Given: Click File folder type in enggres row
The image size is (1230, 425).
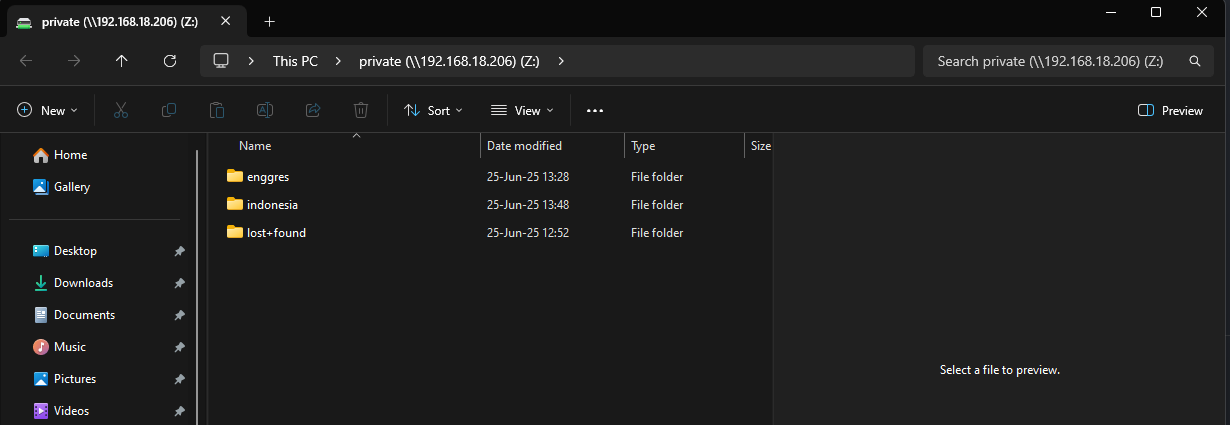Looking at the screenshot, I should click(x=657, y=177).
